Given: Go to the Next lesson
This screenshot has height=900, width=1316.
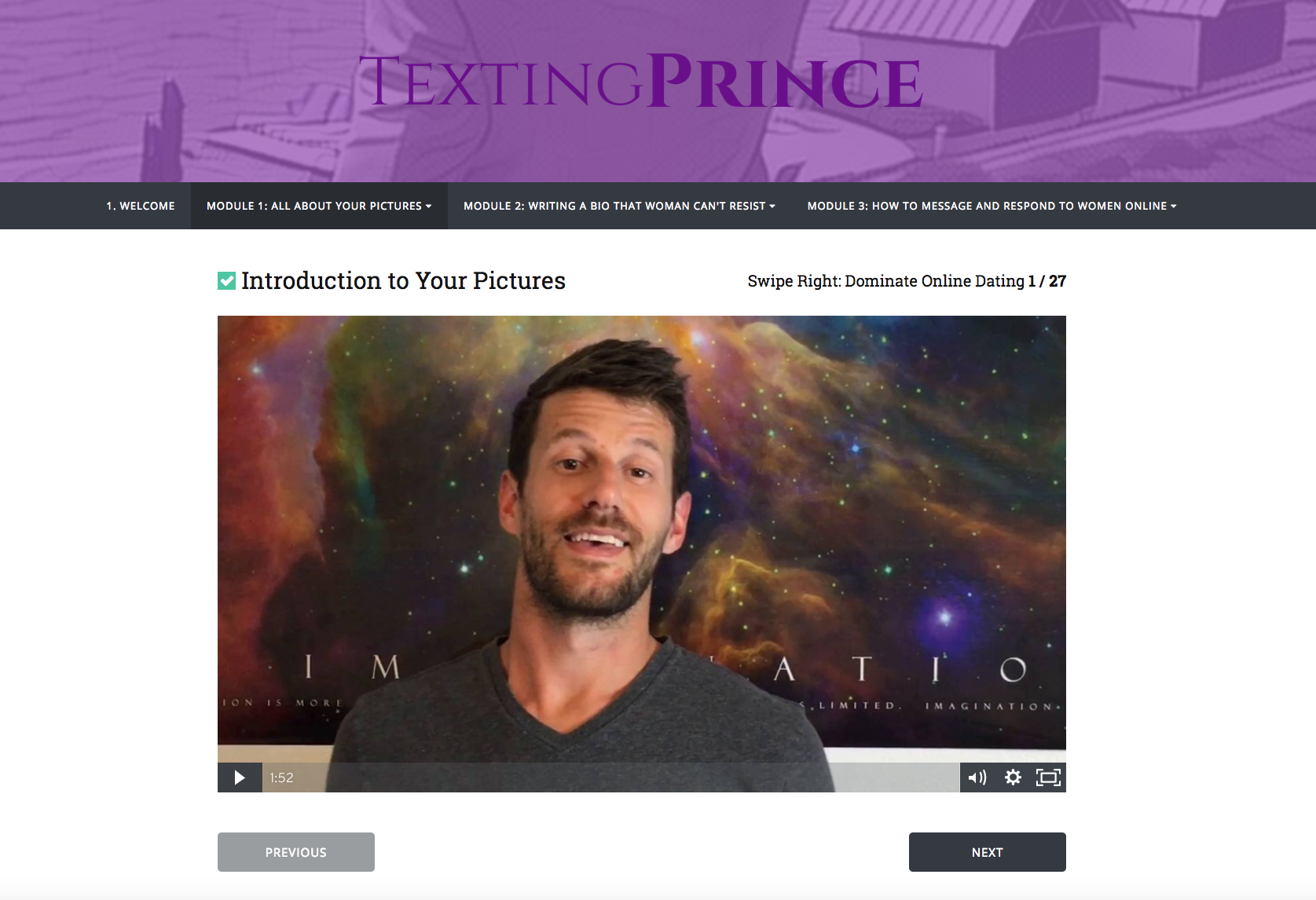Looking at the screenshot, I should 987,852.
